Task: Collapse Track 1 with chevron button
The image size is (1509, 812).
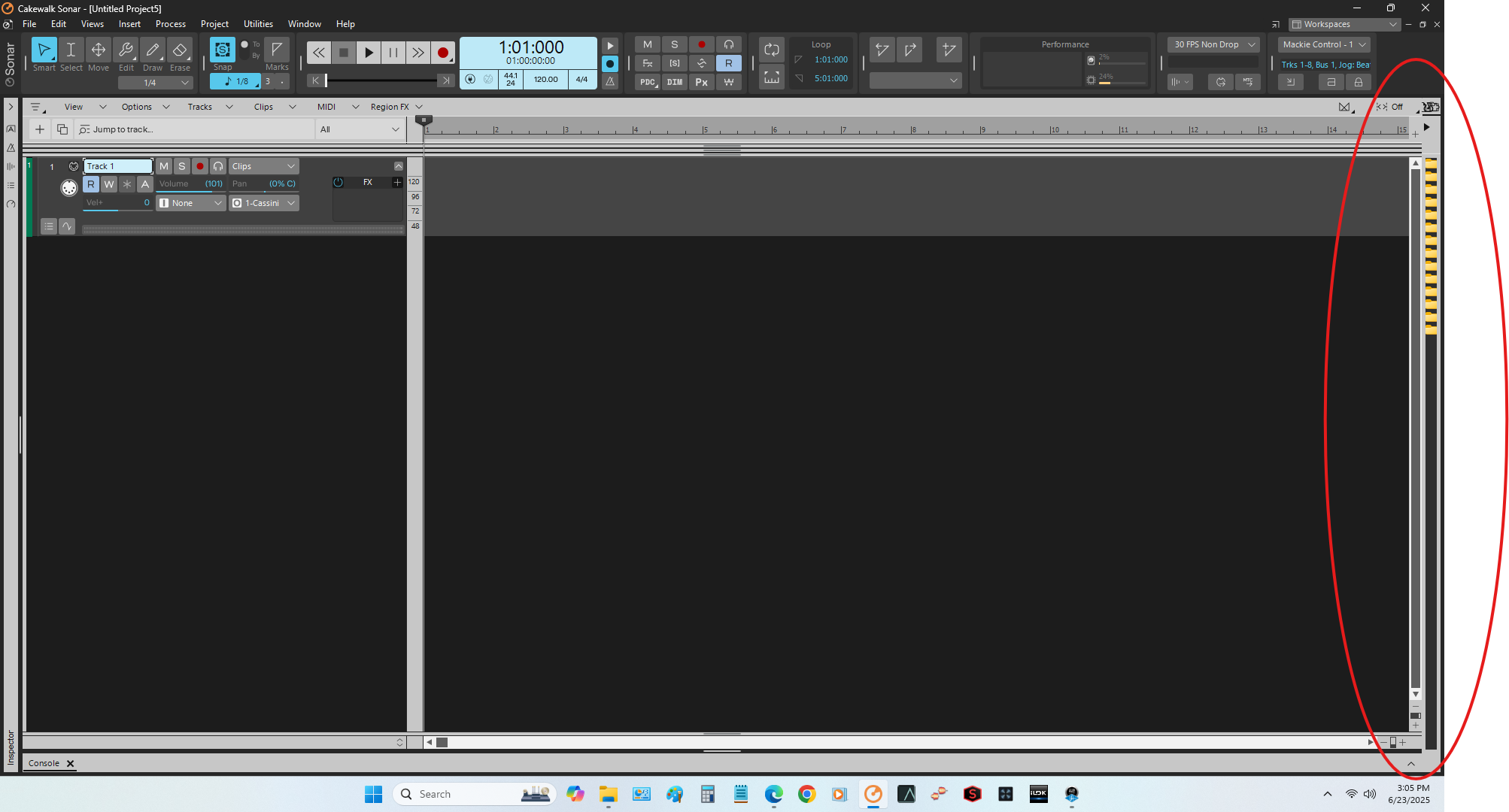Action: click(399, 166)
